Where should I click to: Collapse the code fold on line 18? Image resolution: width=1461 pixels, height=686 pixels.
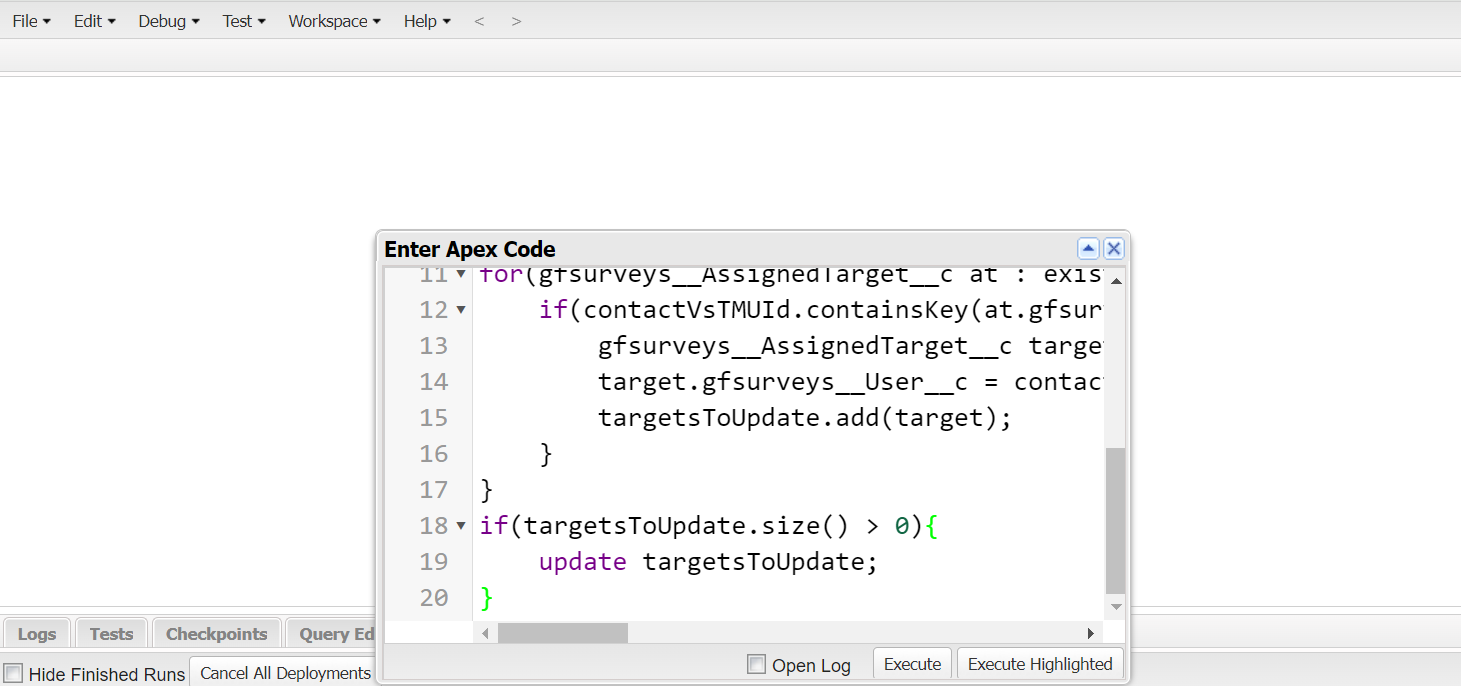coord(460,526)
